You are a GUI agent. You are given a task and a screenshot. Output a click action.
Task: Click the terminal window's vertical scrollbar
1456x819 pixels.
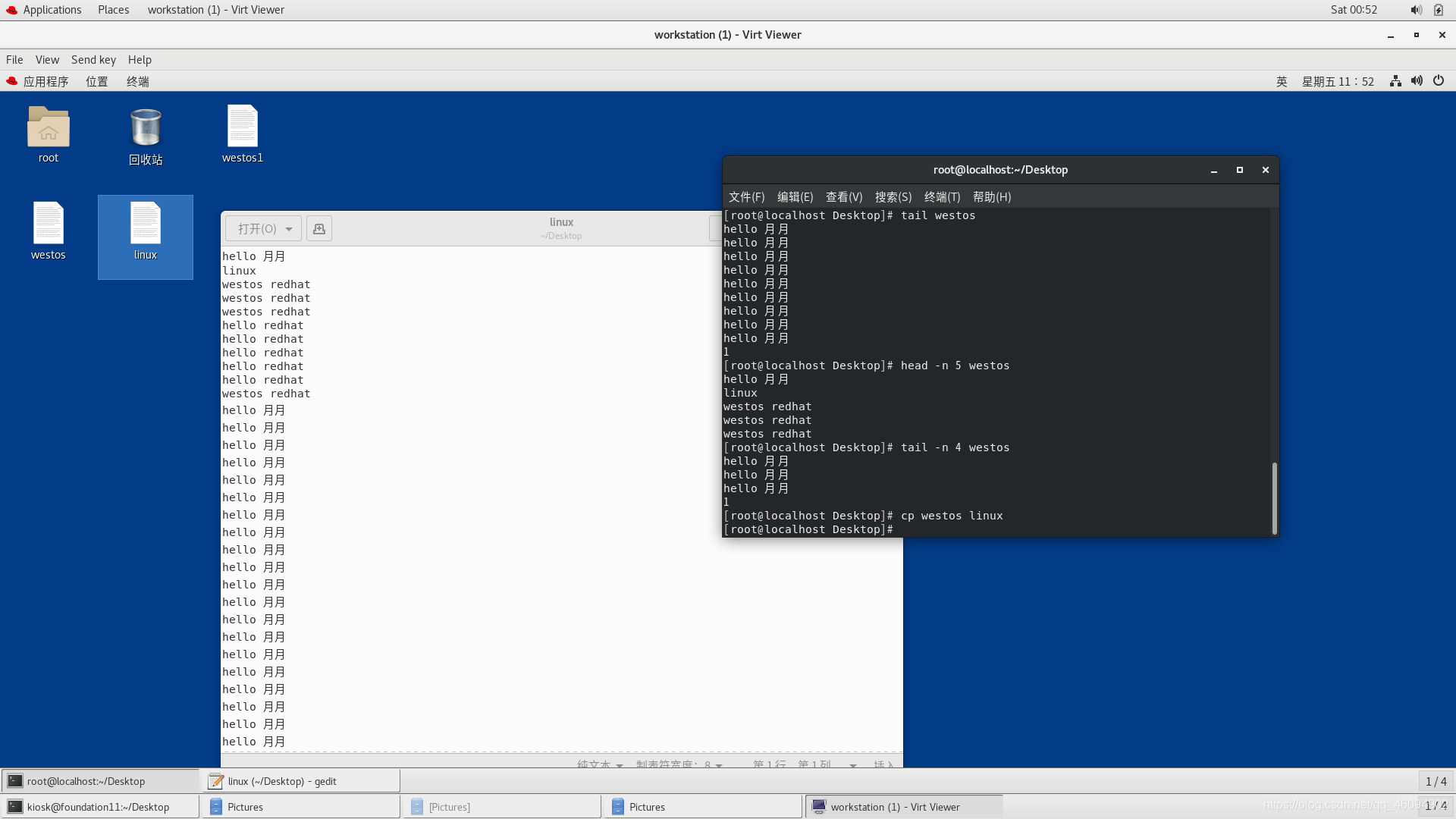pos(1274,498)
